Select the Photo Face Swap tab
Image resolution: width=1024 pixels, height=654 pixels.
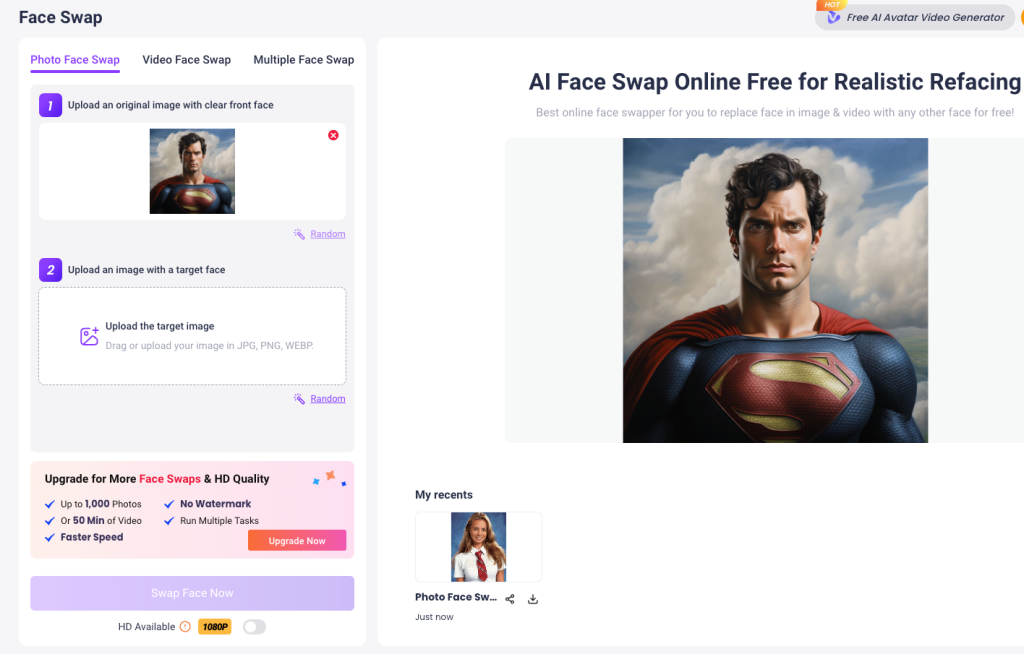click(74, 60)
